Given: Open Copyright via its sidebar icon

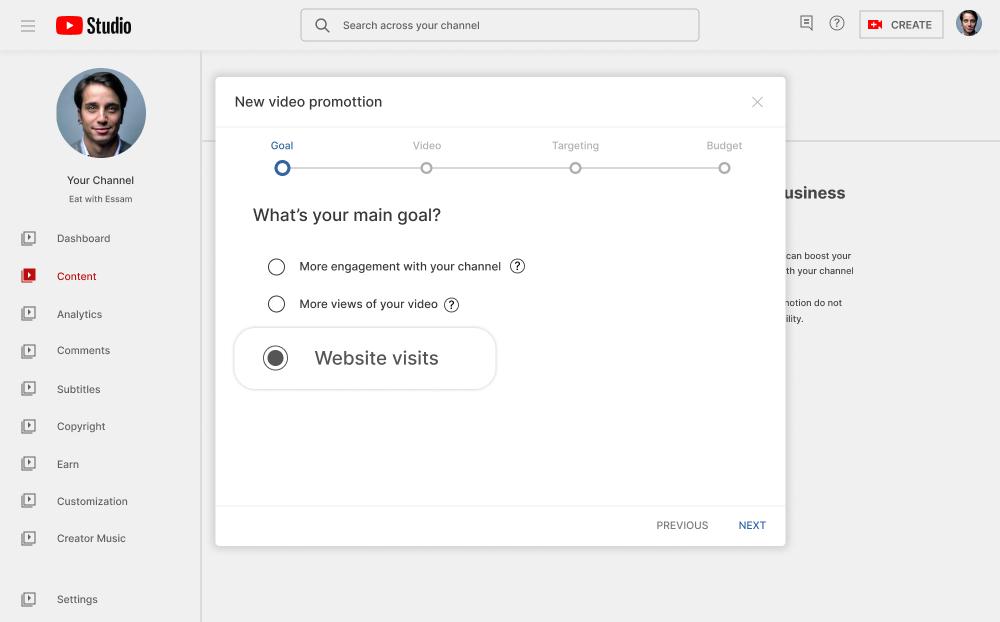Looking at the screenshot, I should coord(29,426).
